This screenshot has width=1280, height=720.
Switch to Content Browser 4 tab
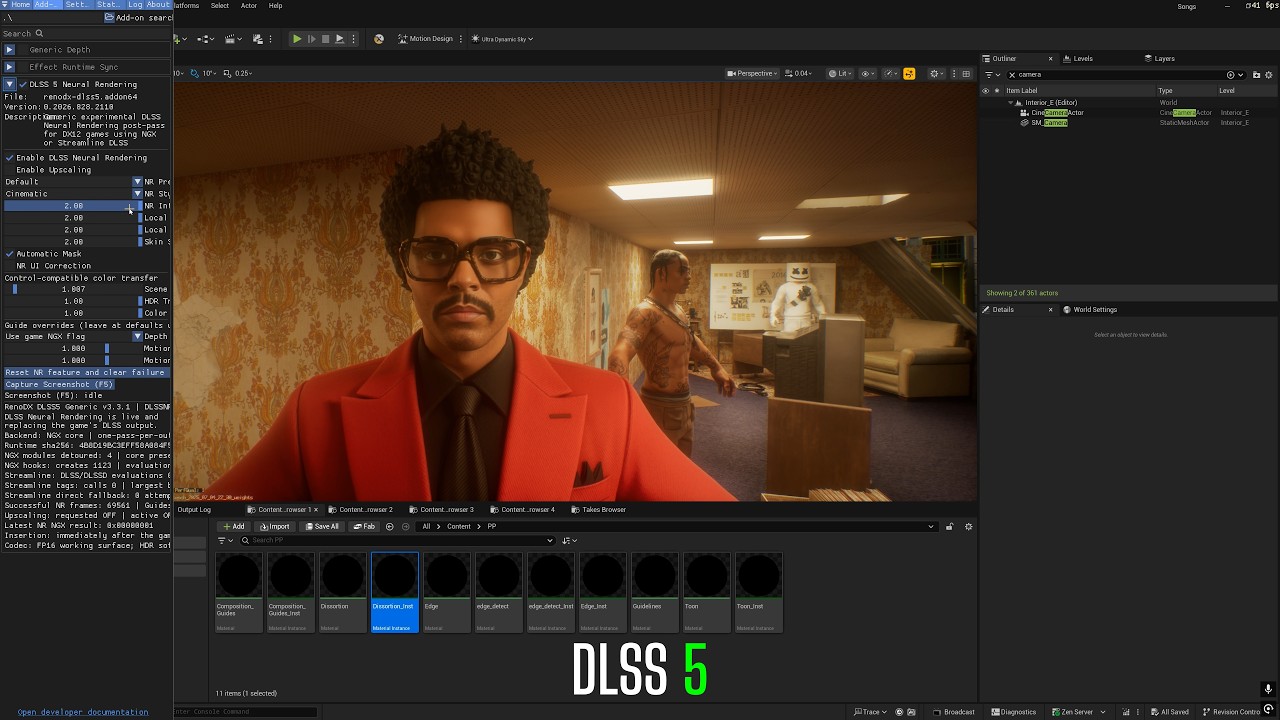coord(523,510)
